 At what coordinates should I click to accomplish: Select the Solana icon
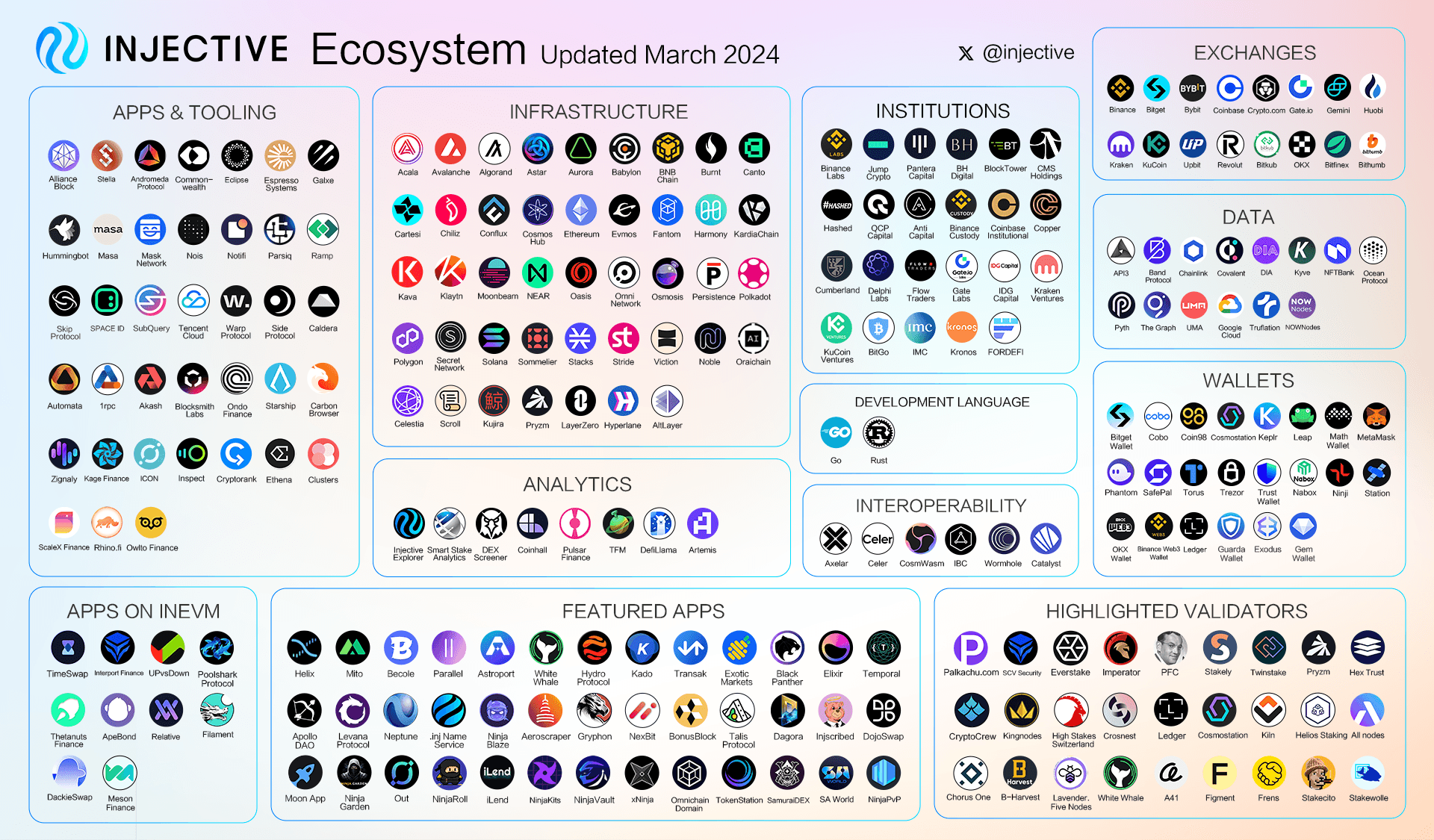[x=494, y=338]
